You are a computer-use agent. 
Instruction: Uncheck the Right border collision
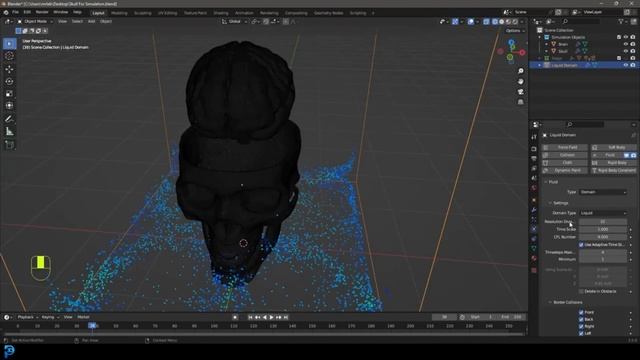[581, 326]
